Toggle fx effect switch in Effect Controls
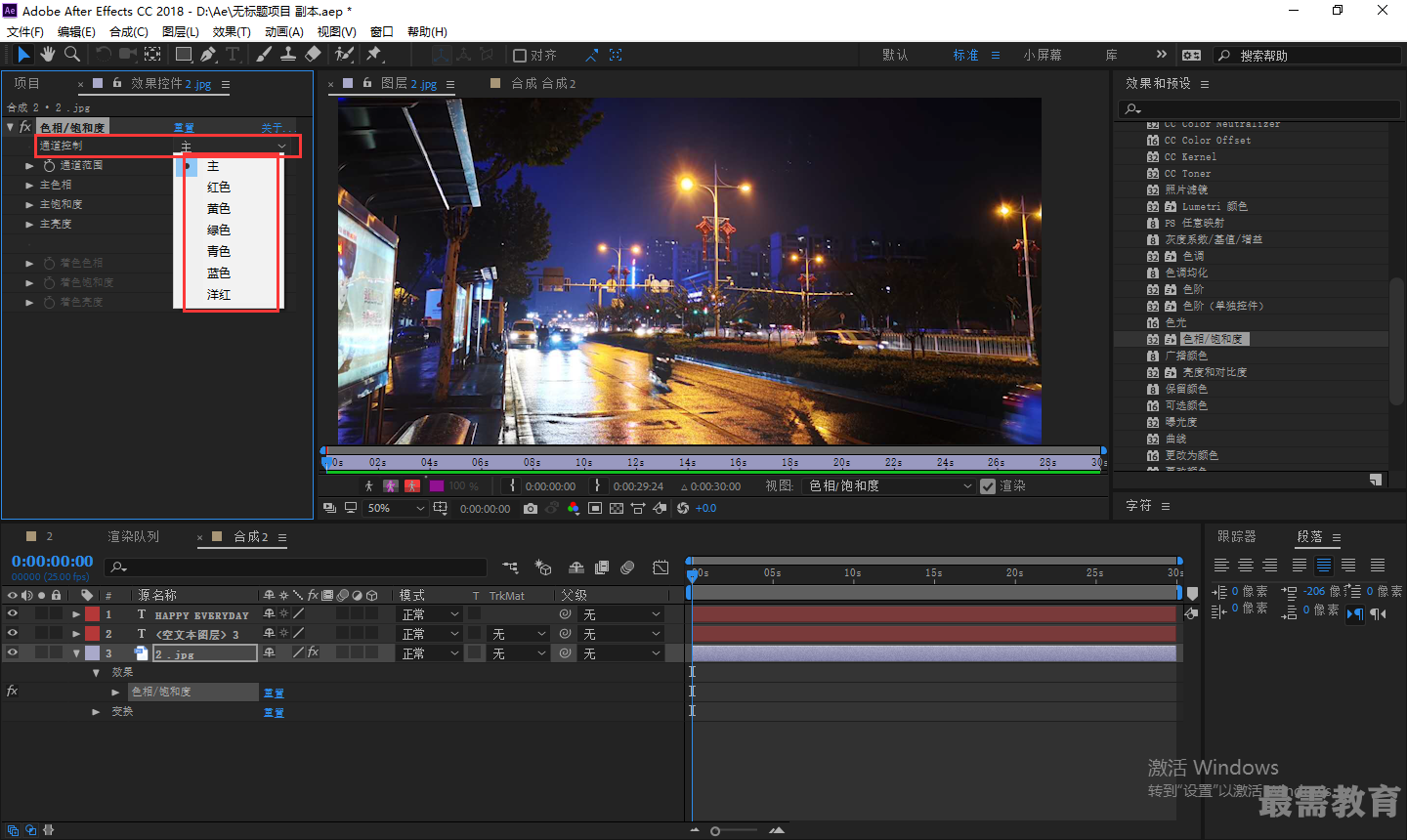1407x840 pixels. [25, 127]
